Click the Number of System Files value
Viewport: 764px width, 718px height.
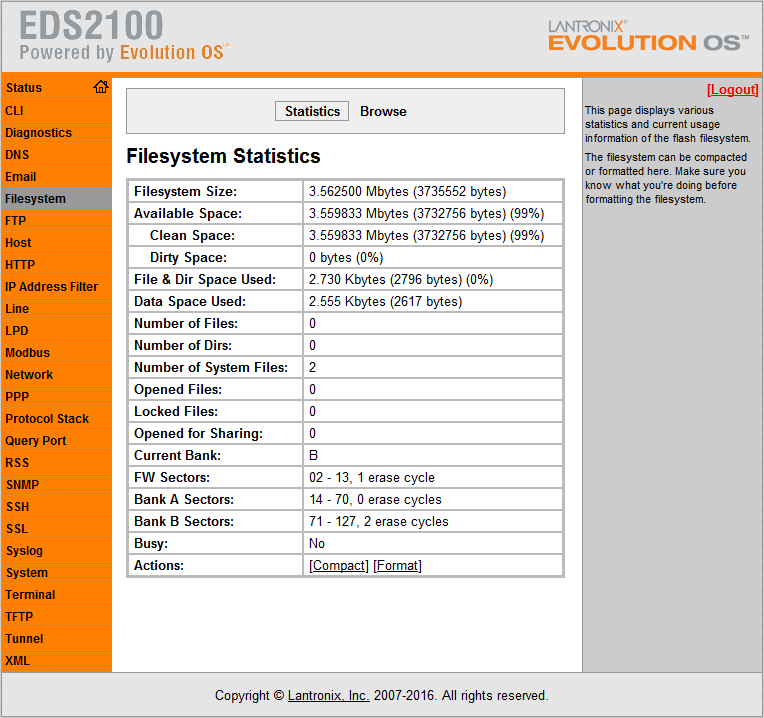pos(433,367)
